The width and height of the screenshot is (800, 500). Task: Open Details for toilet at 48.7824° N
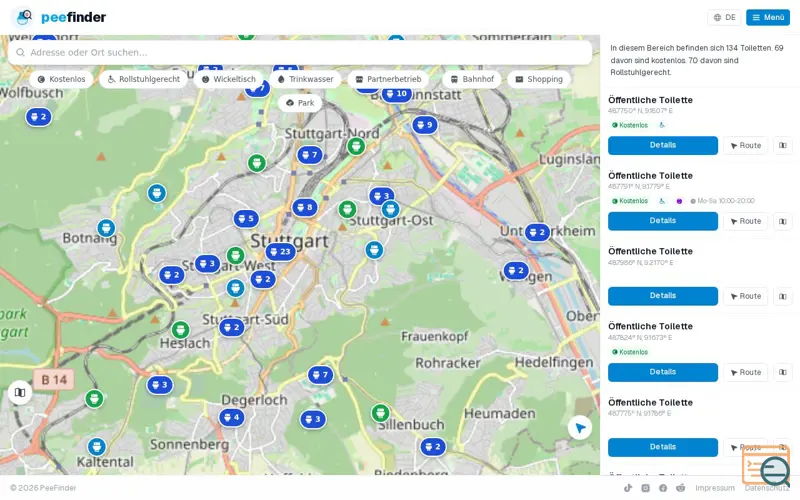click(x=663, y=372)
